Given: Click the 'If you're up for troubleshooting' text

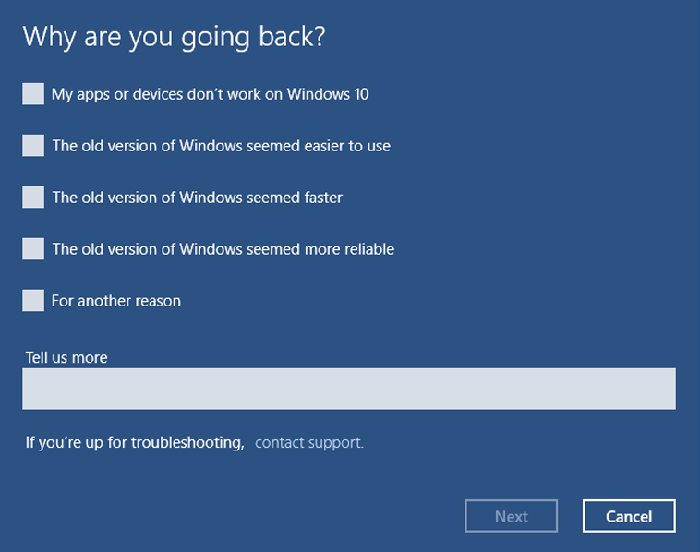Looking at the screenshot, I should 135,442.
